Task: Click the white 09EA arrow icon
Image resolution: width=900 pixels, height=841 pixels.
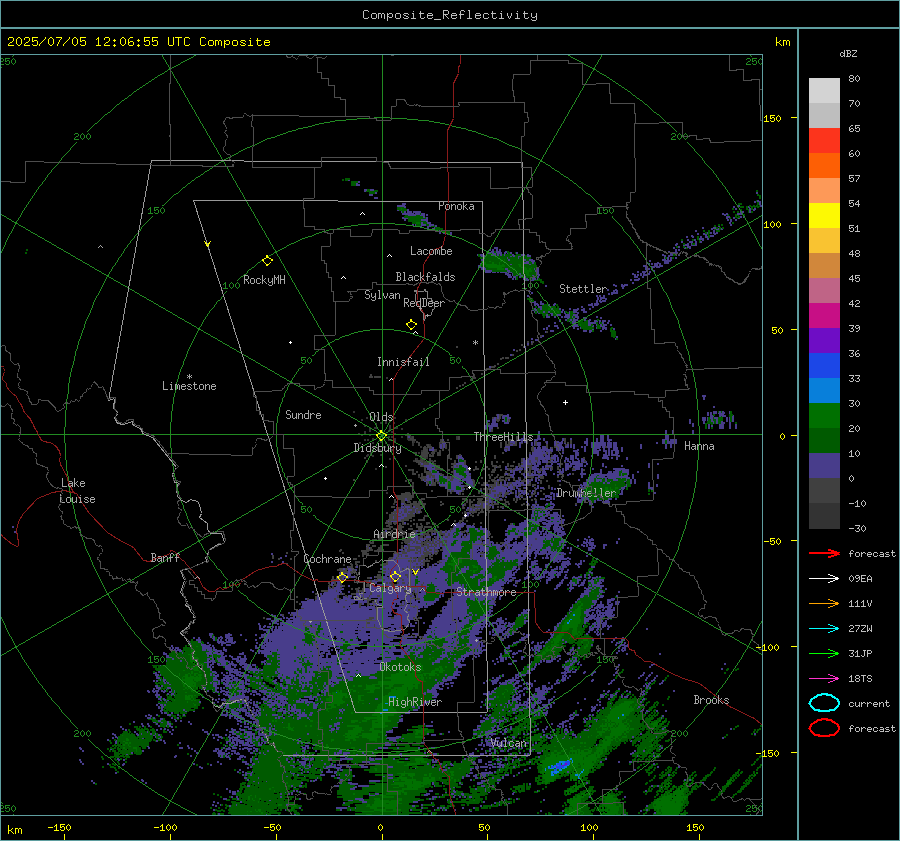Action: (824, 579)
